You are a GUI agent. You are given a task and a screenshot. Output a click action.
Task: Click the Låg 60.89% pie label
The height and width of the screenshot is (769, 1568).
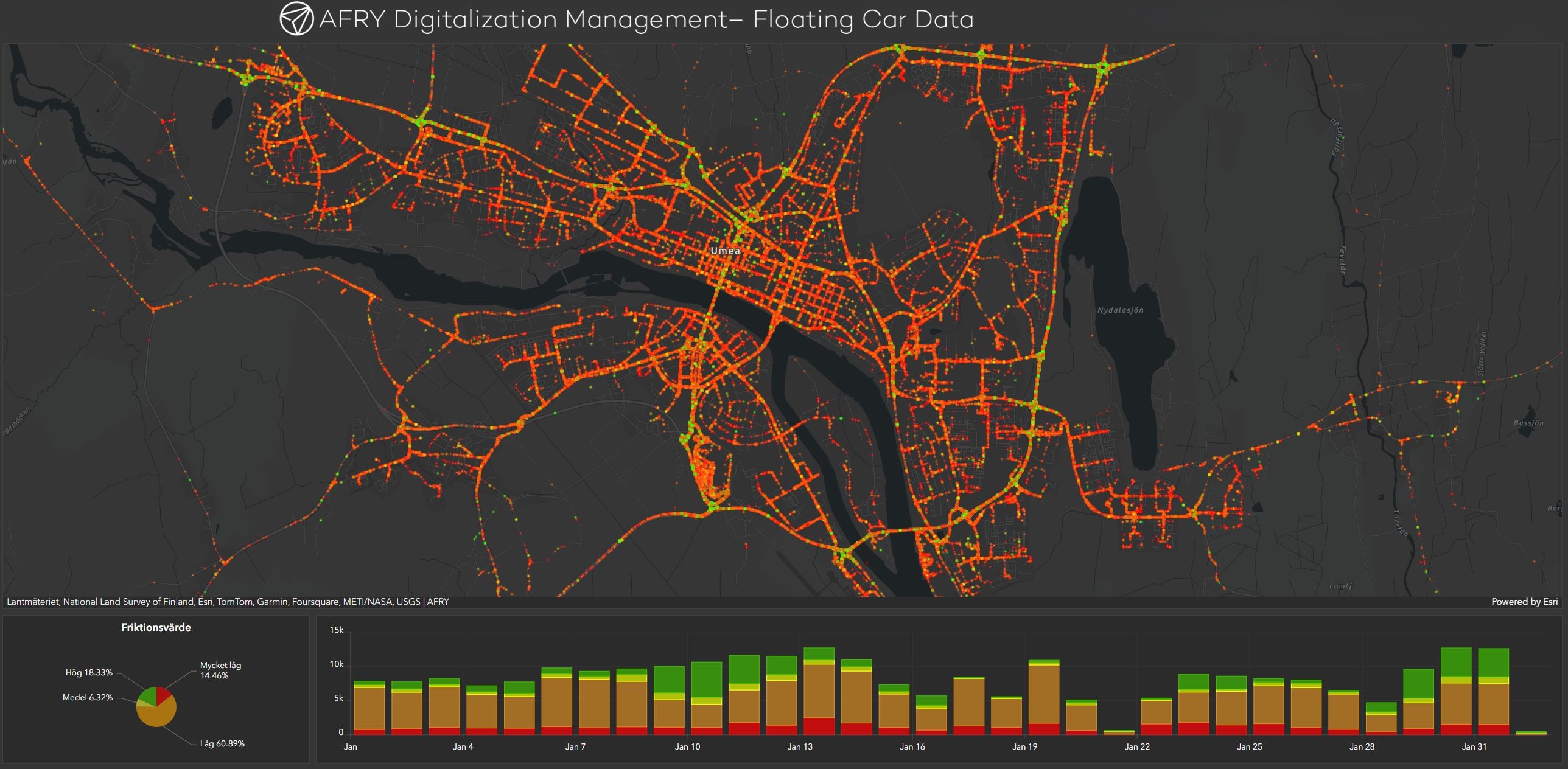[222, 743]
